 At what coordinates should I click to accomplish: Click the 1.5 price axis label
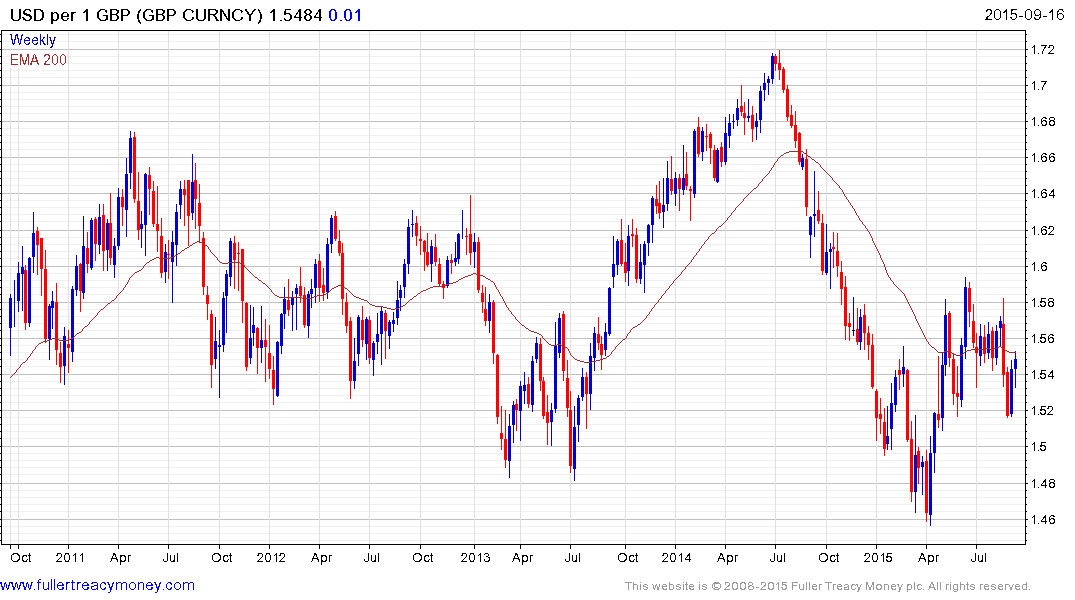tap(1039, 447)
